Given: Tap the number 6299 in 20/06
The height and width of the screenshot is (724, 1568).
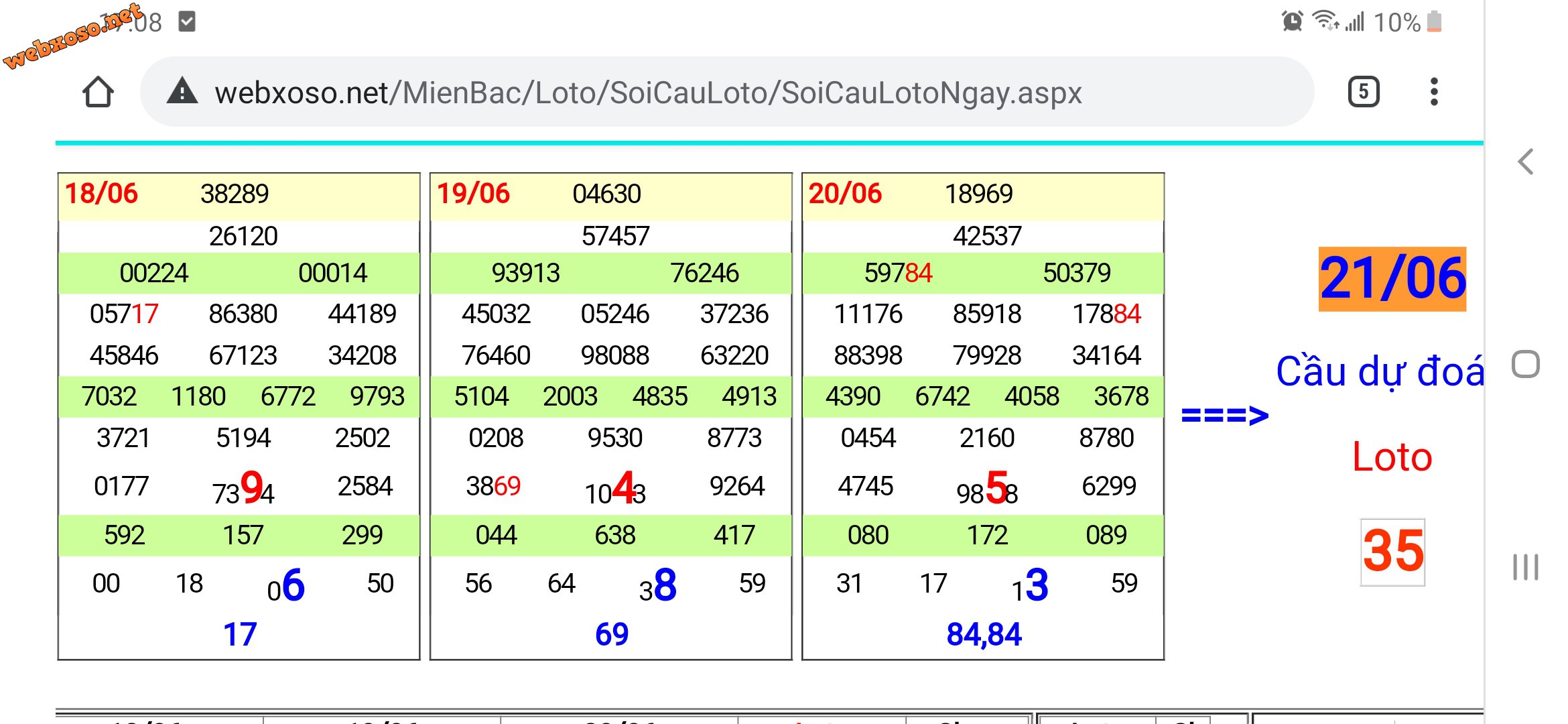Looking at the screenshot, I should (1109, 486).
